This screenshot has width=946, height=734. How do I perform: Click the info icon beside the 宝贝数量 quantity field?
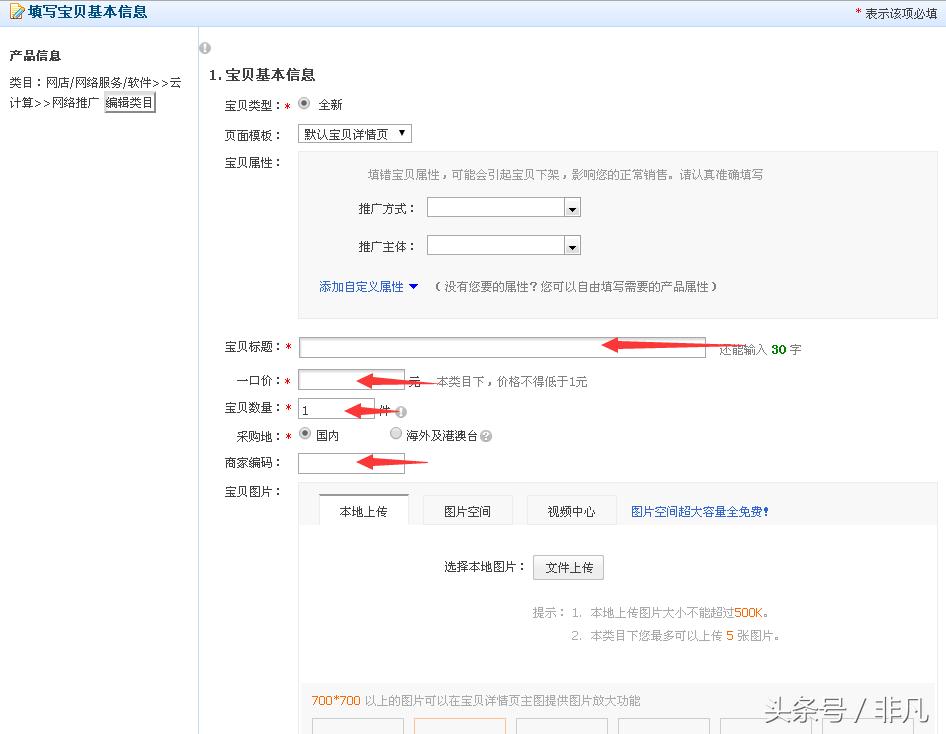click(402, 410)
